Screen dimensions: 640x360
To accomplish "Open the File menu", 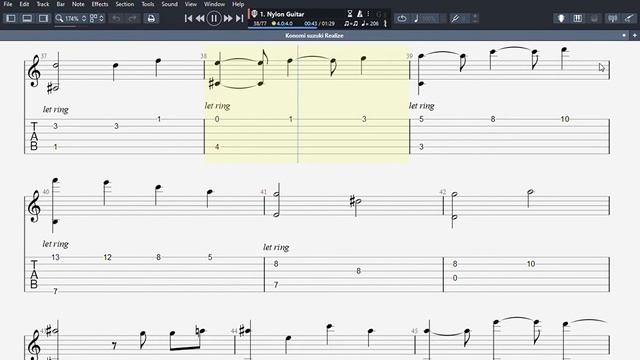I will [8, 4].
